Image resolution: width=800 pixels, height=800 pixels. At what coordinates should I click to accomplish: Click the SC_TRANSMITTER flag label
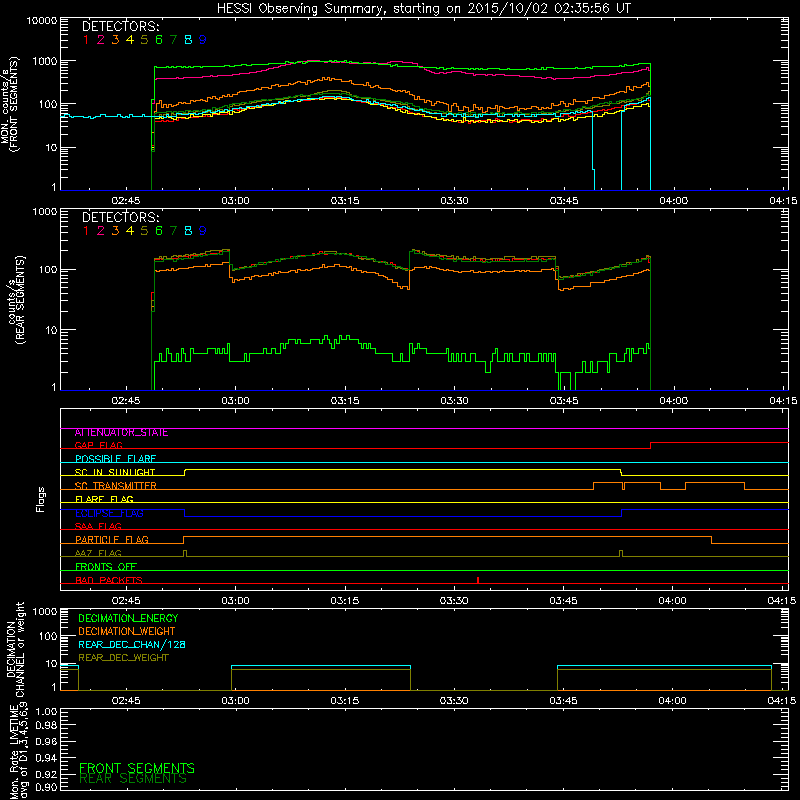coord(116,486)
